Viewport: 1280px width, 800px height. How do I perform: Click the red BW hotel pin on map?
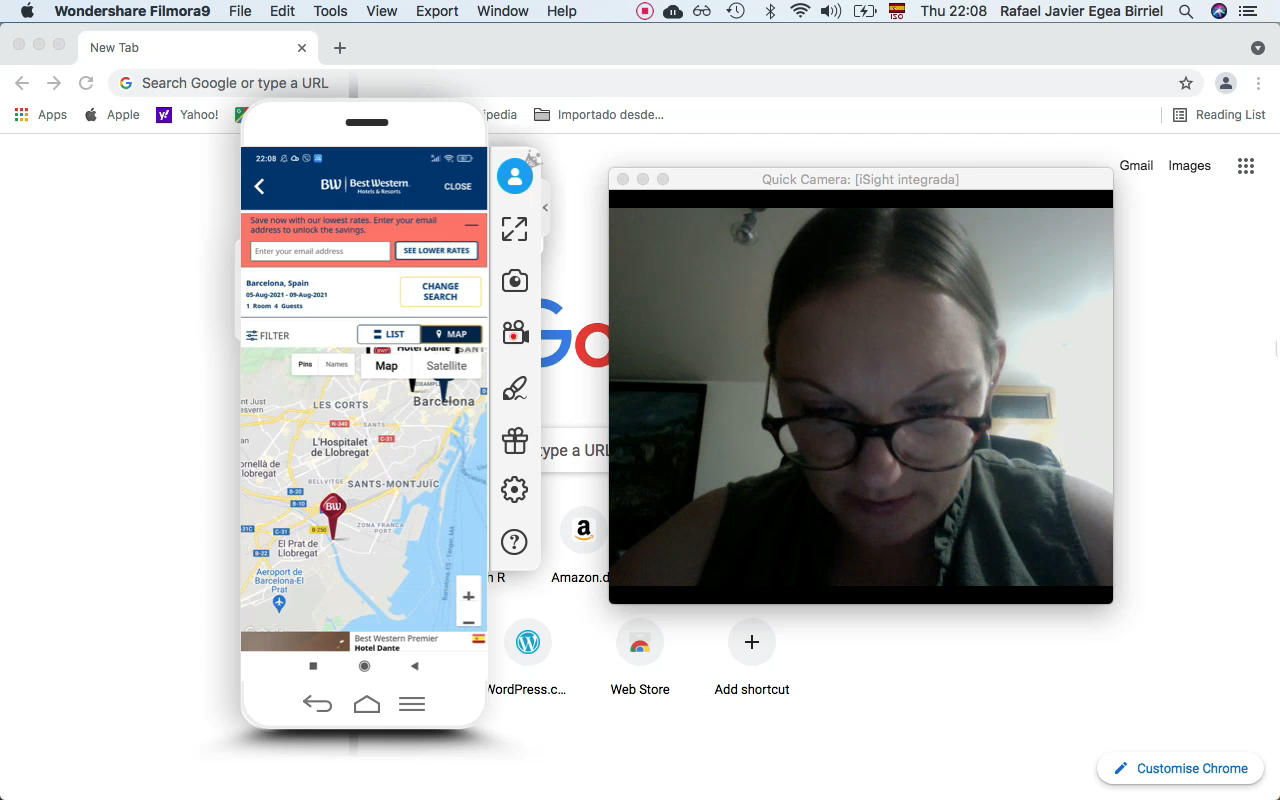click(333, 514)
